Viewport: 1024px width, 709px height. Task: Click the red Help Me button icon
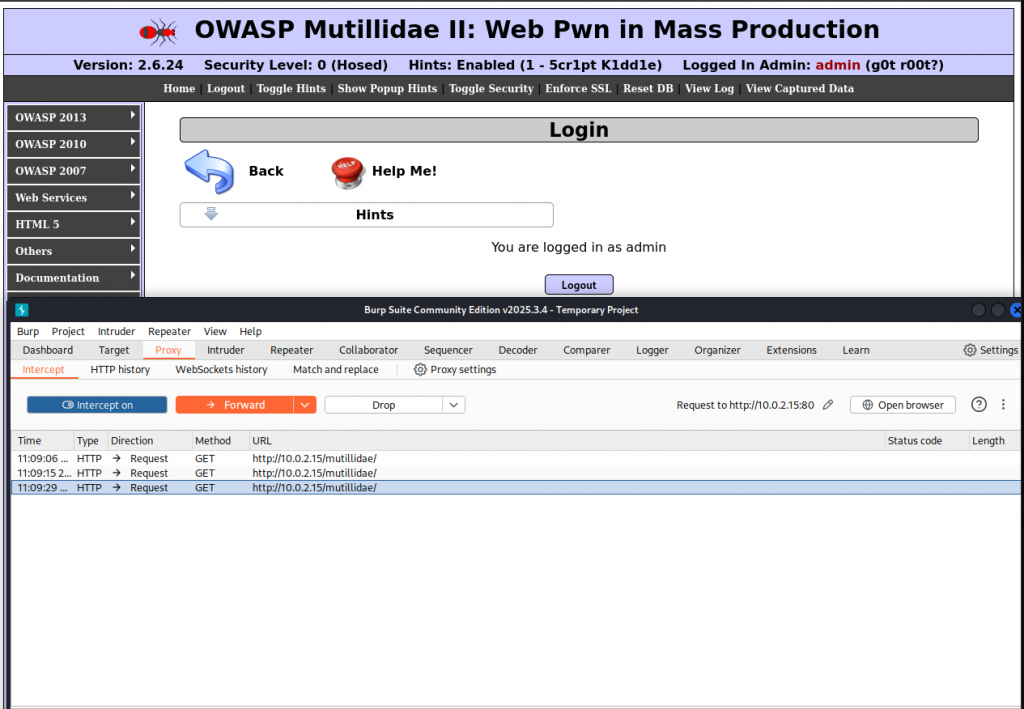pyautogui.click(x=347, y=173)
